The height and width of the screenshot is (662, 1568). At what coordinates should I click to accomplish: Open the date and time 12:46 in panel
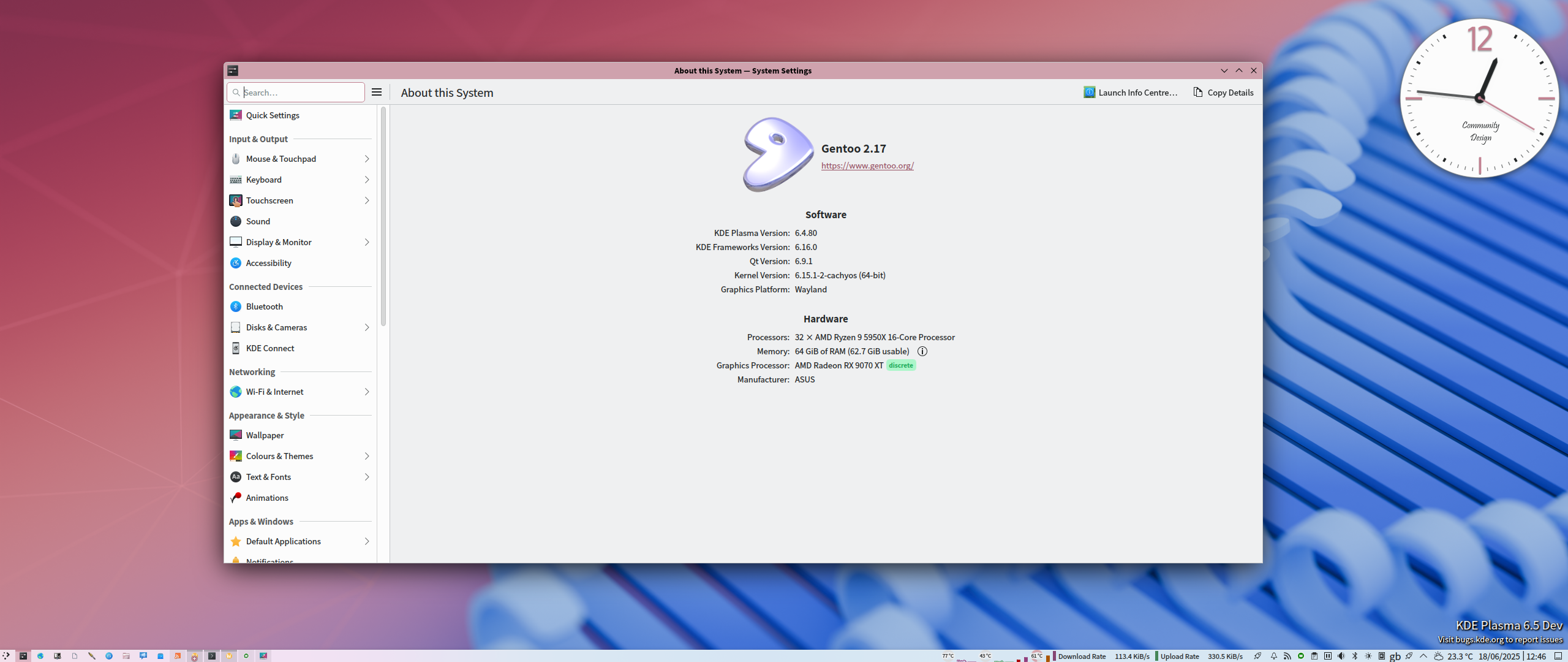(1512, 656)
